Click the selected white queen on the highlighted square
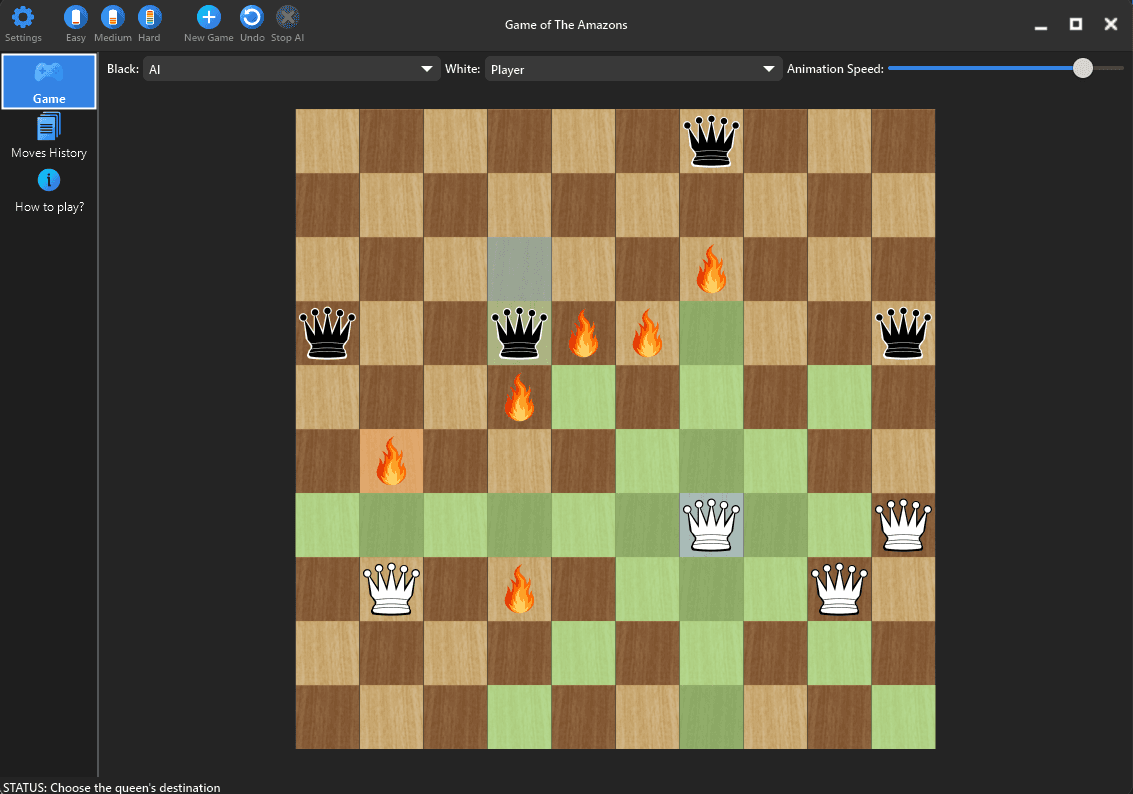The image size is (1133, 794). click(712, 525)
